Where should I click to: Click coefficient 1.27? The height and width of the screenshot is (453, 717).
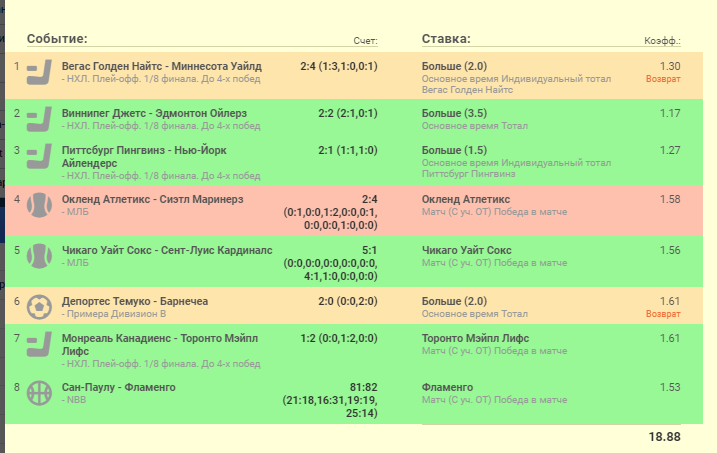click(670, 150)
